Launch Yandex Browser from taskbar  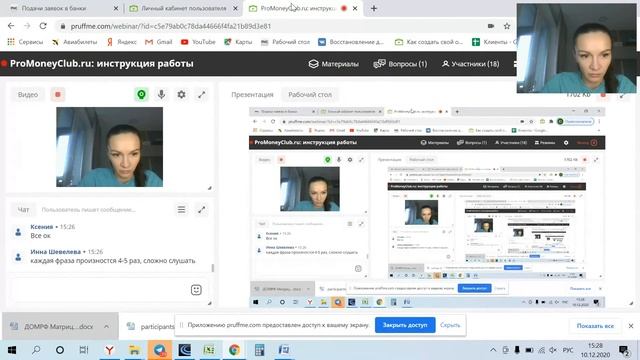(109, 350)
